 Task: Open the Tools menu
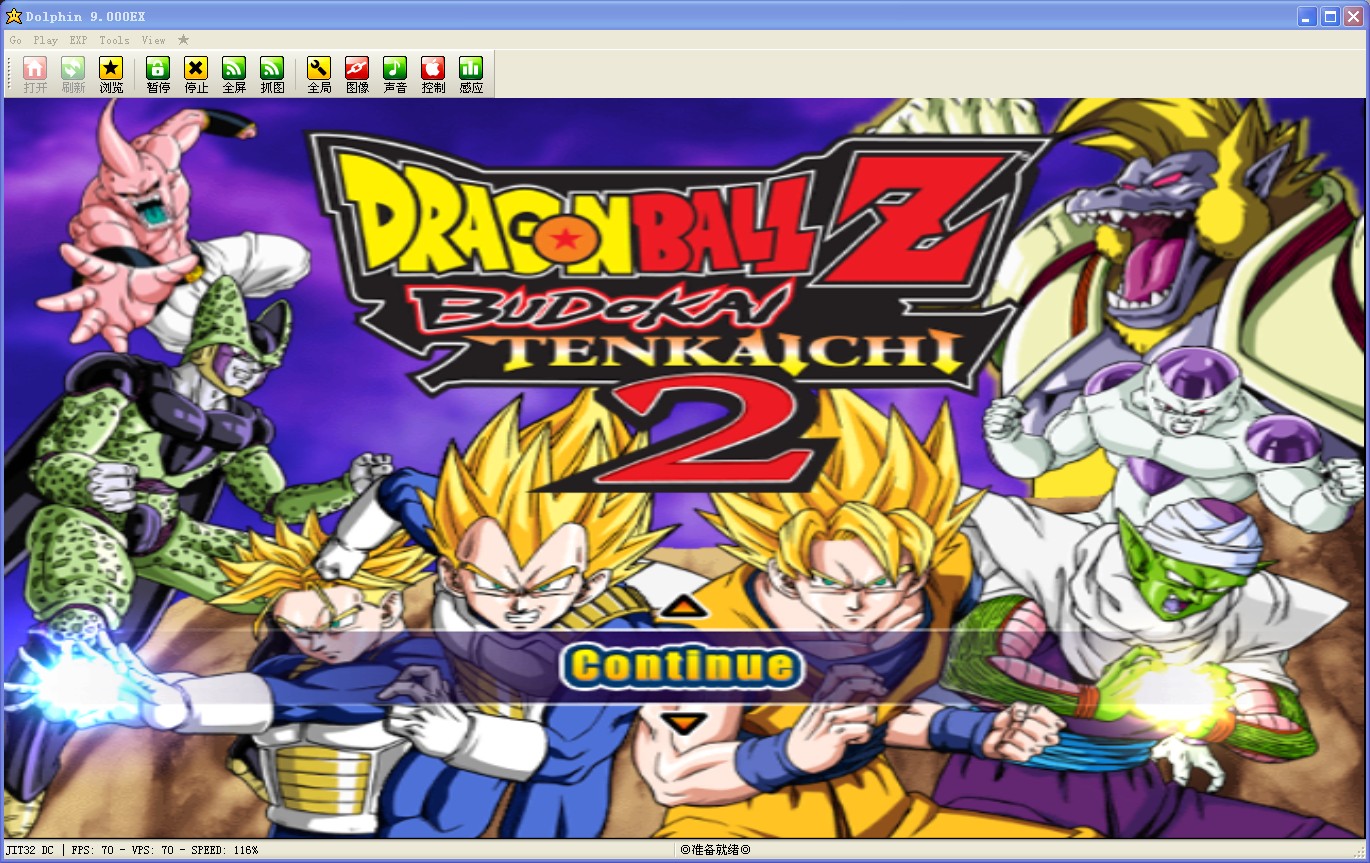click(x=114, y=40)
